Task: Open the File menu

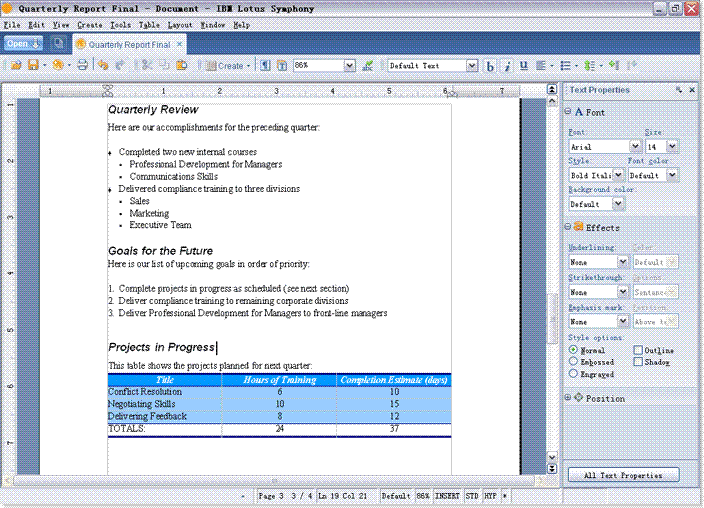Action: click(12, 25)
